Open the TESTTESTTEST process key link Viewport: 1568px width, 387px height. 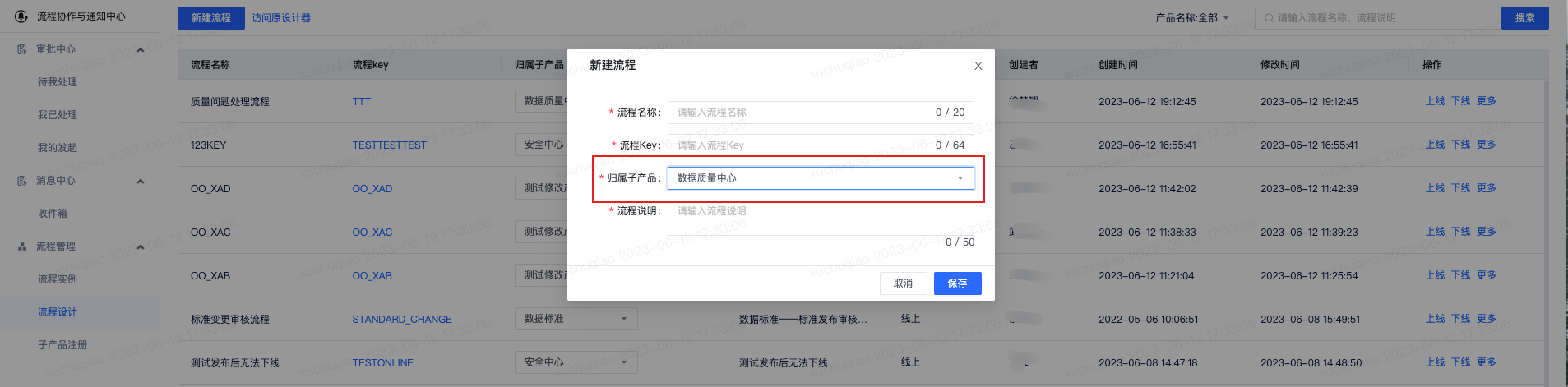pyautogui.click(x=390, y=145)
